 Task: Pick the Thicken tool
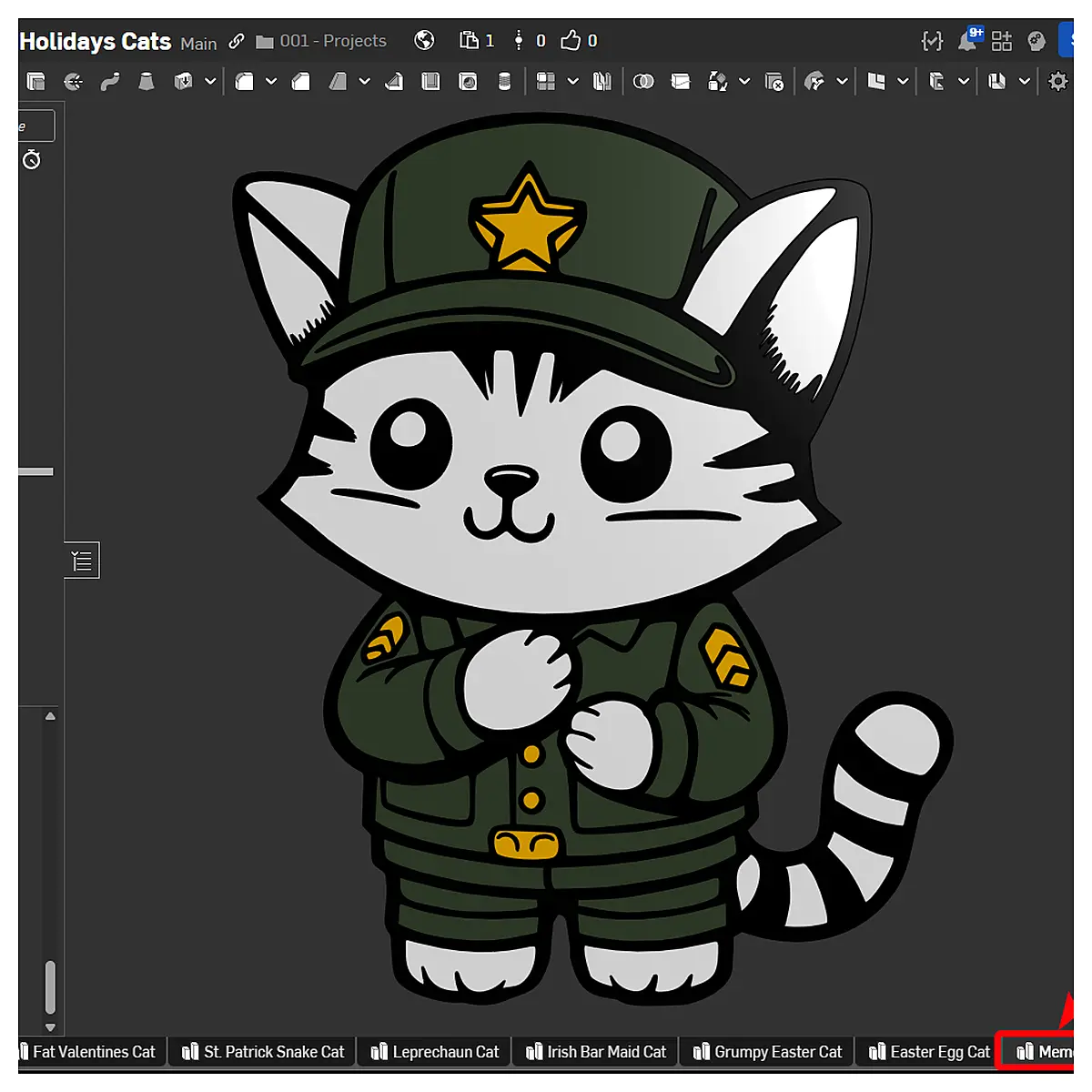pyautogui.click(x=183, y=82)
